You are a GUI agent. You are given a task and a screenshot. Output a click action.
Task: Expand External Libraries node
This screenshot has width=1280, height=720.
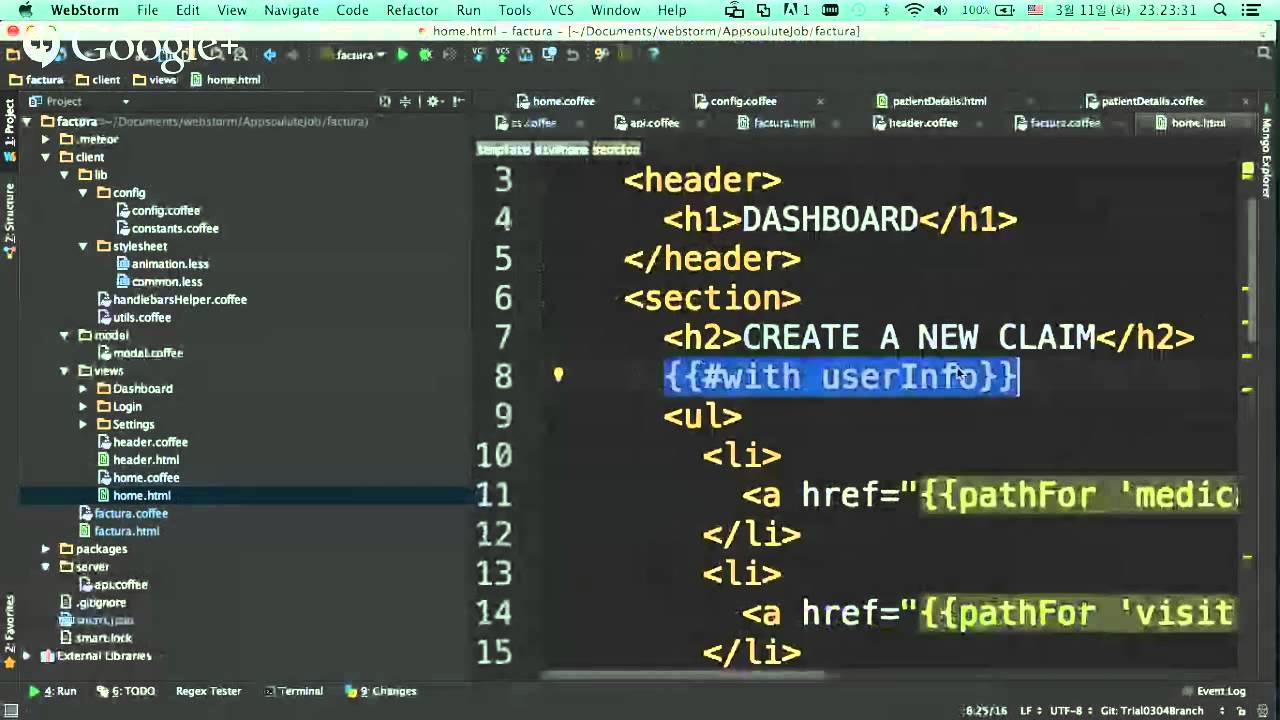click(27, 656)
